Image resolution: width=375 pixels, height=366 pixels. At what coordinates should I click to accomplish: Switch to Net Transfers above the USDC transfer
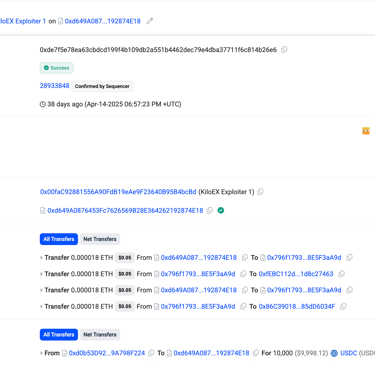100,334
